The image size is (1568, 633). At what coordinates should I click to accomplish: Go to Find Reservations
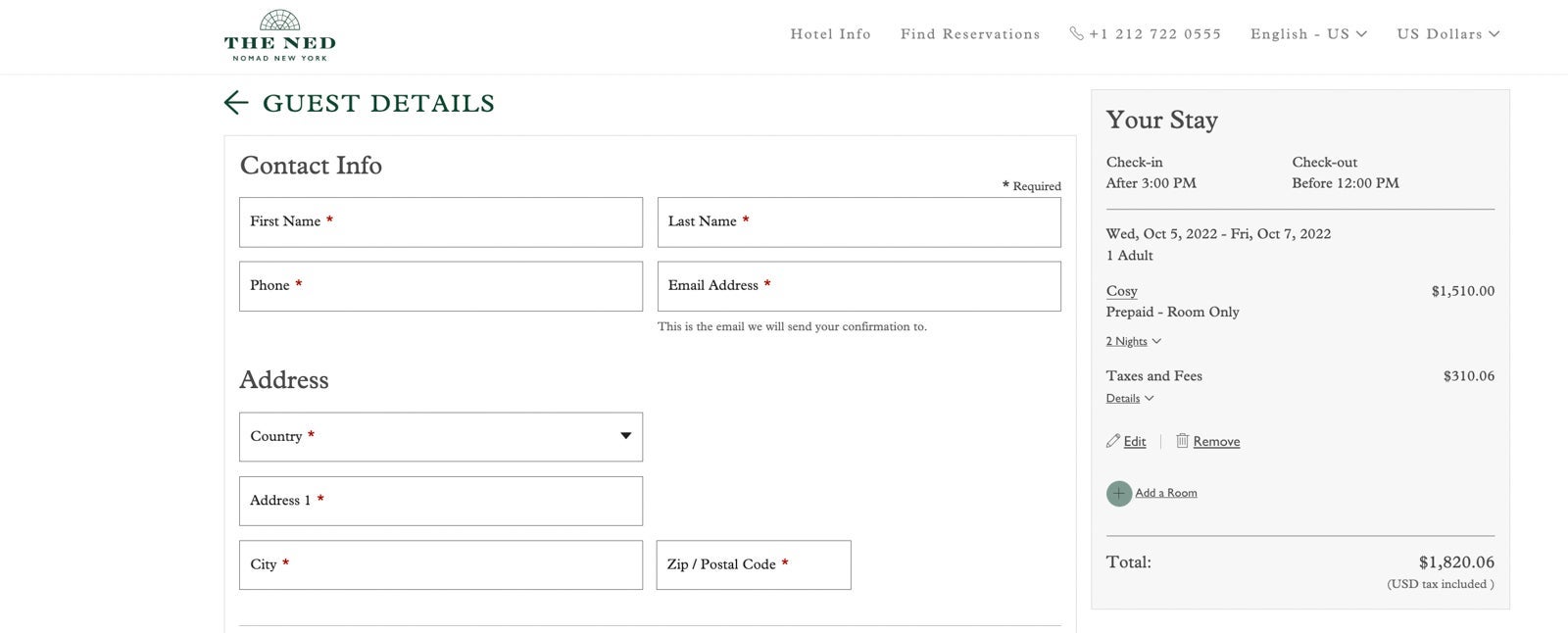pyautogui.click(x=969, y=34)
